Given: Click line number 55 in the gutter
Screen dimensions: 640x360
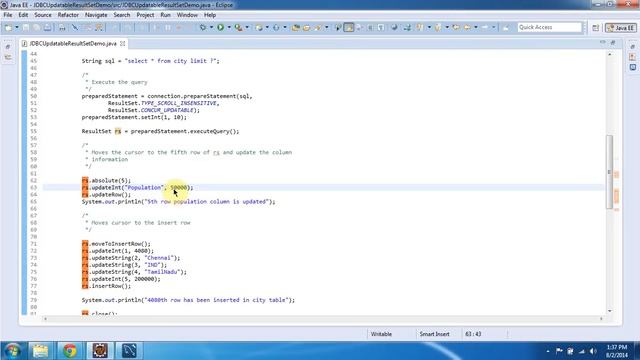Looking at the screenshot, I should click(x=33, y=131).
